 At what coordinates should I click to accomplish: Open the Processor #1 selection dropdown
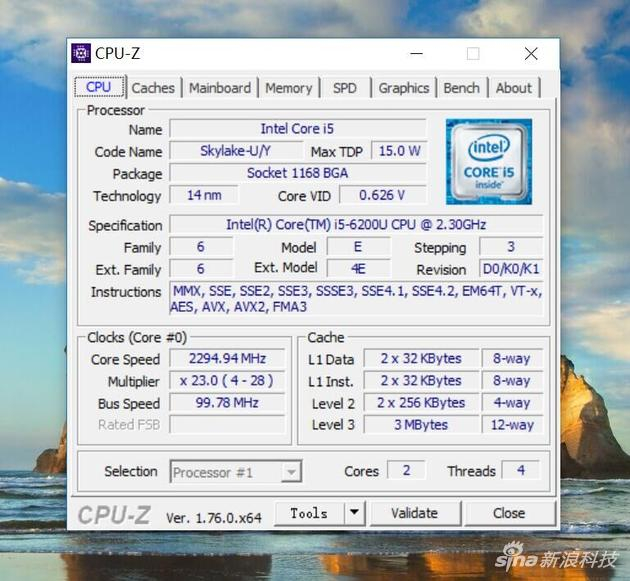tap(236, 472)
